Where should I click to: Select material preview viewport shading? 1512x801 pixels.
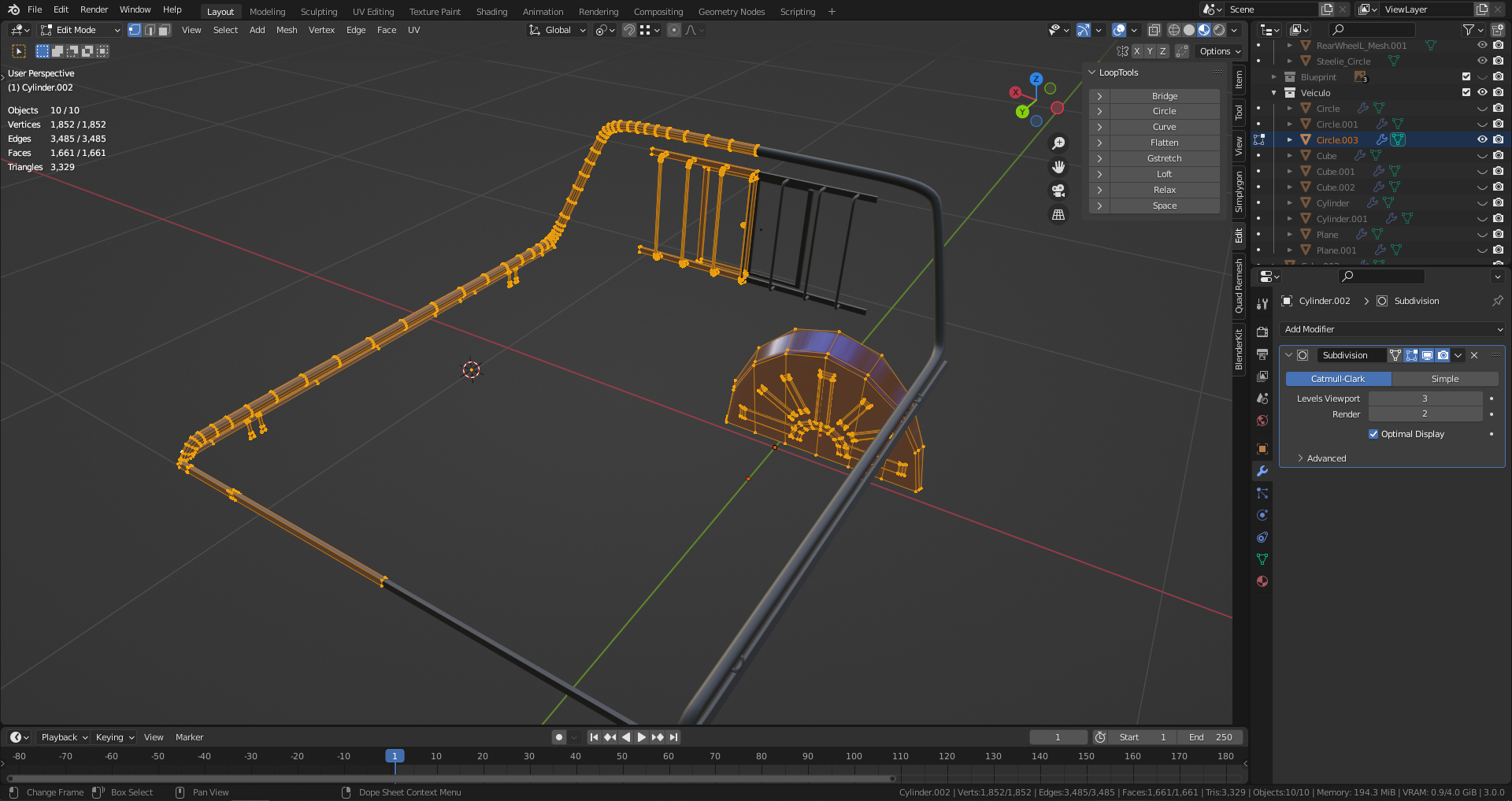click(1204, 30)
